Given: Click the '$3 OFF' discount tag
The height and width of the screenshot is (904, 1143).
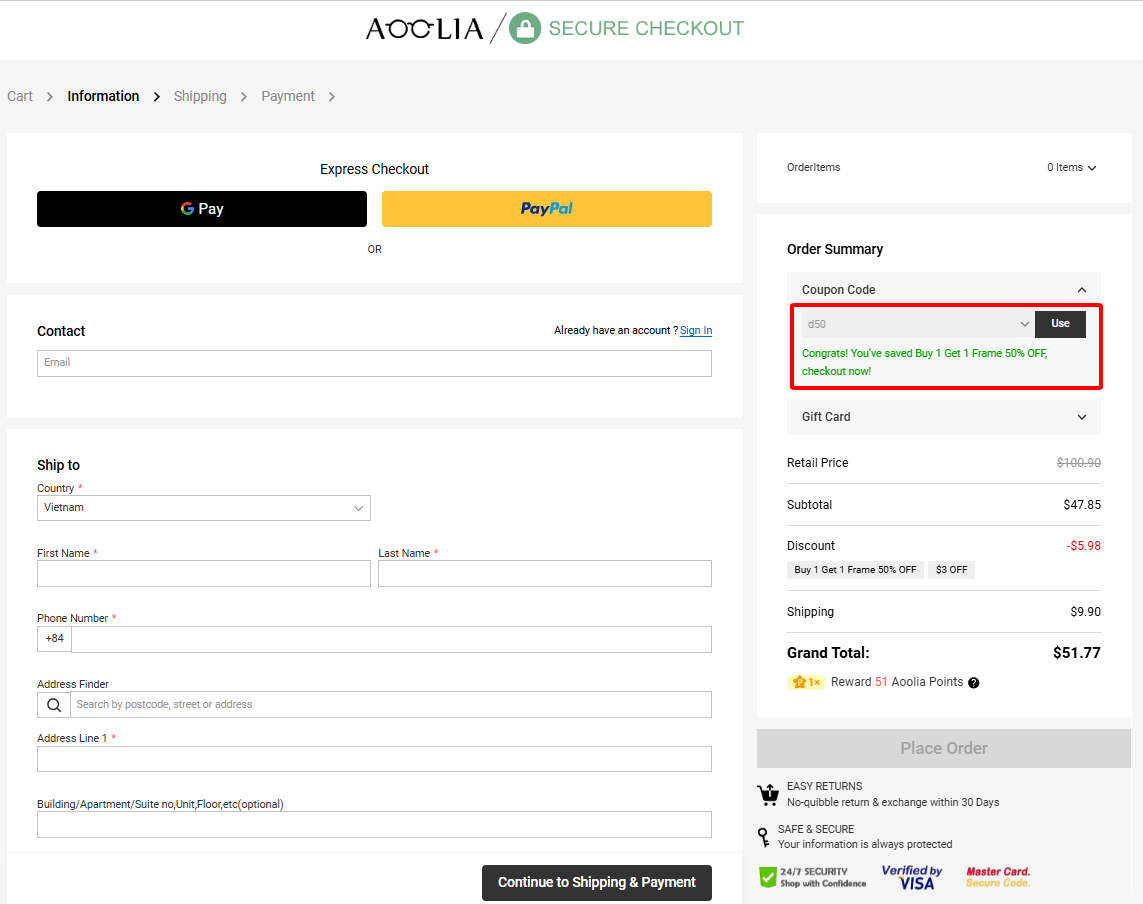Looking at the screenshot, I should point(951,570).
